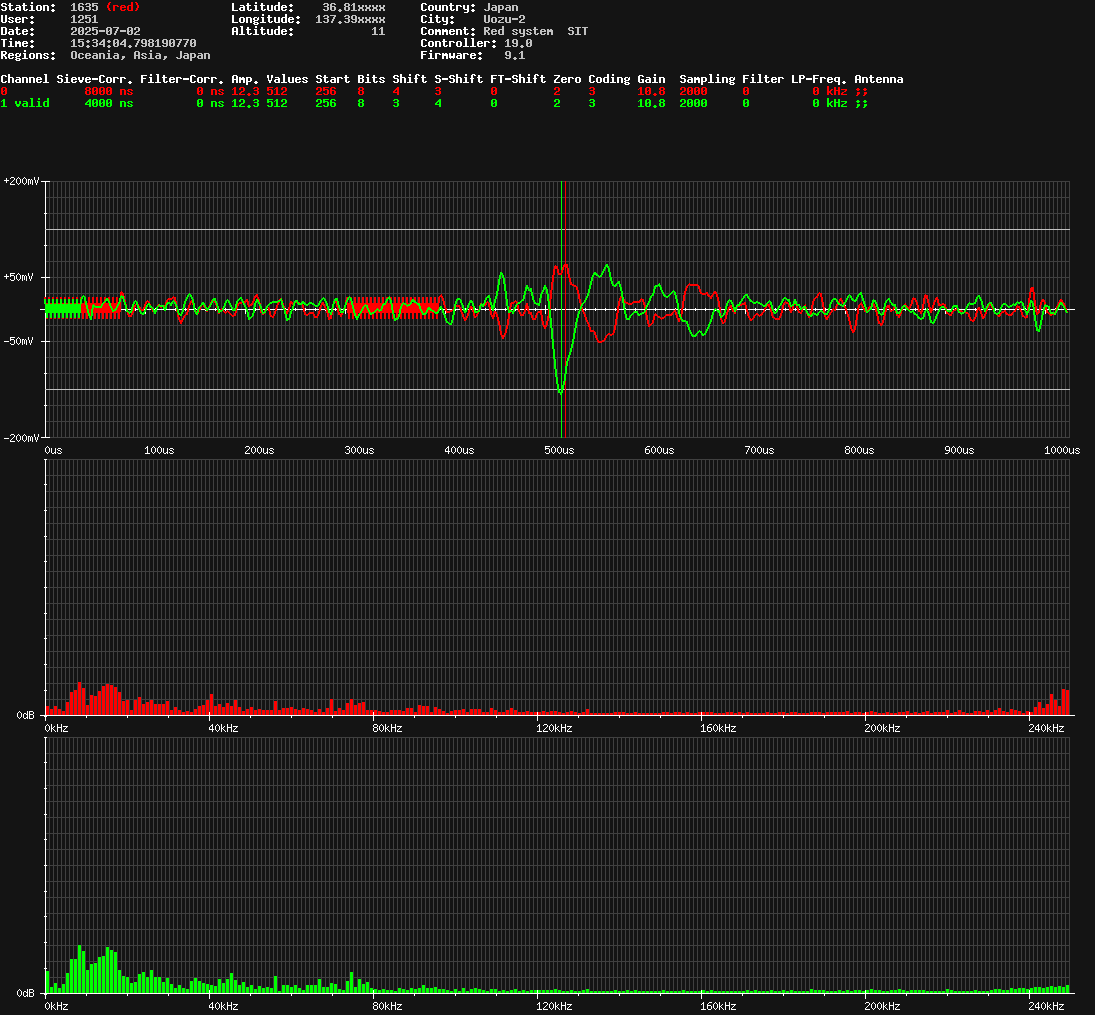The width and height of the screenshot is (1095, 1015).
Task: Select the longitude value "137.39xxxx"
Action: pos(350,19)
